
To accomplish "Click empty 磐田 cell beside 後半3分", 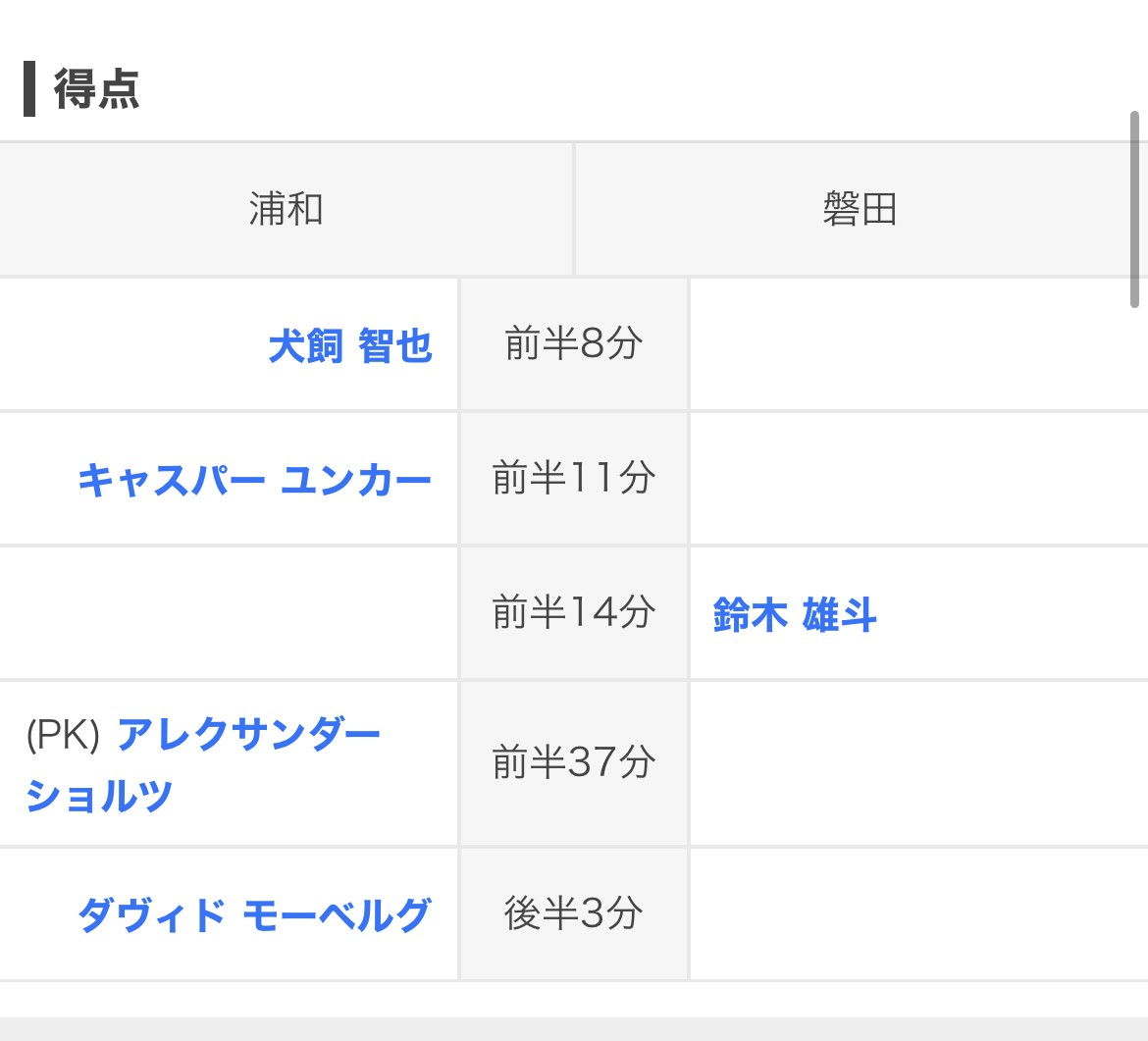I will coord(917,914).
